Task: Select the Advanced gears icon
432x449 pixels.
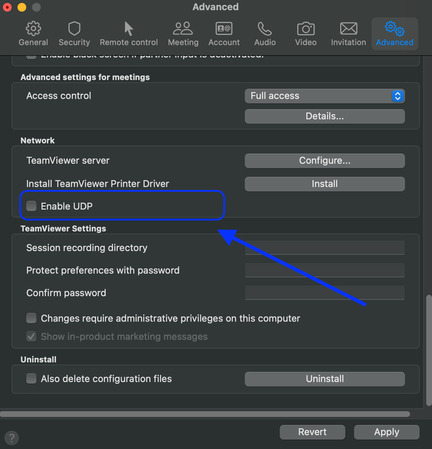Action: [x=395, y=29]
